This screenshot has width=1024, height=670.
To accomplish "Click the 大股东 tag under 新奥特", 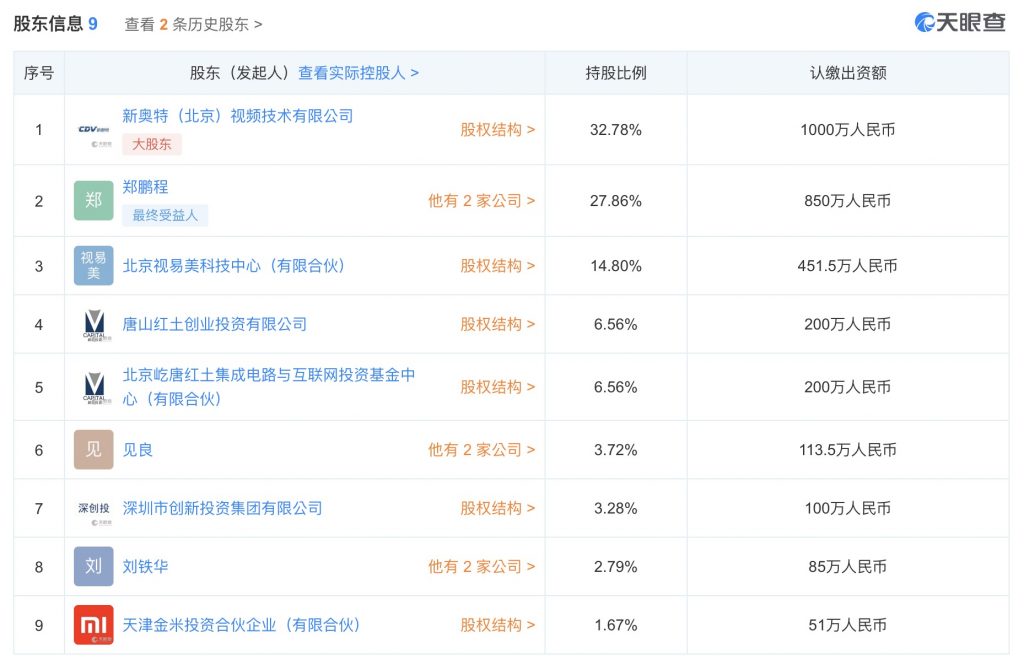I will pos(152,144).
